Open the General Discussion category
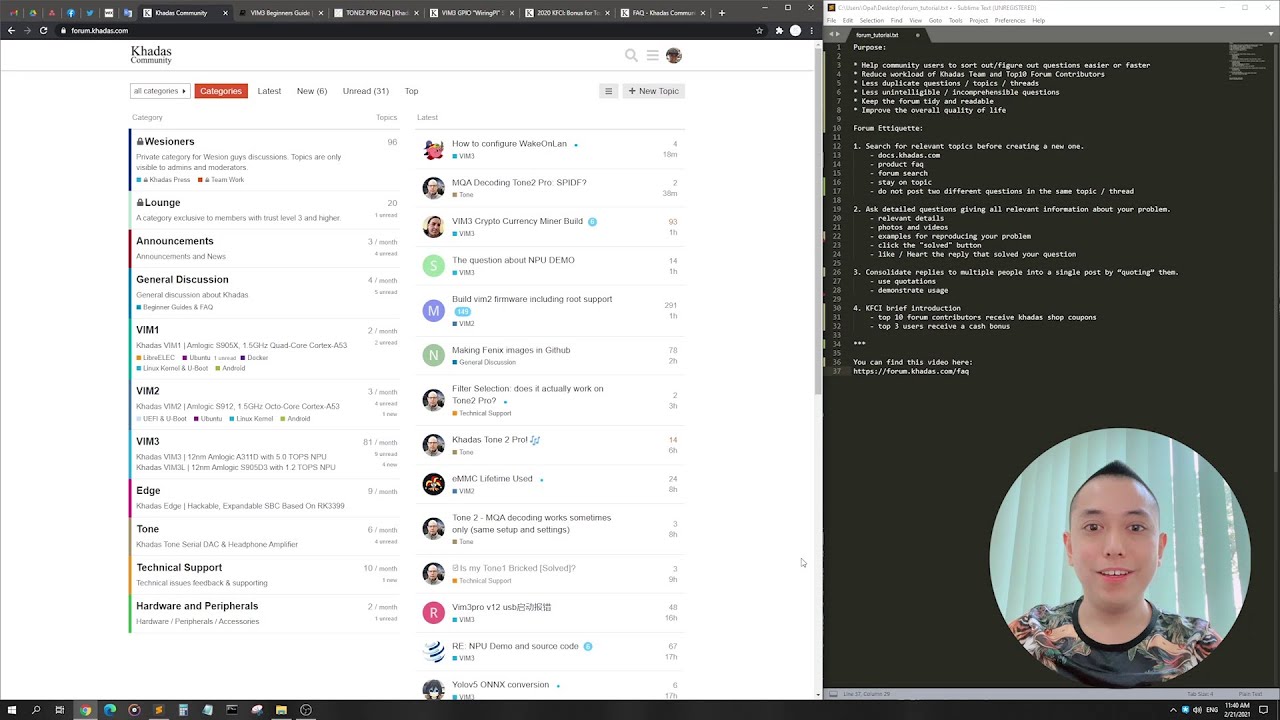1280x720 pixels. [182, 280]
